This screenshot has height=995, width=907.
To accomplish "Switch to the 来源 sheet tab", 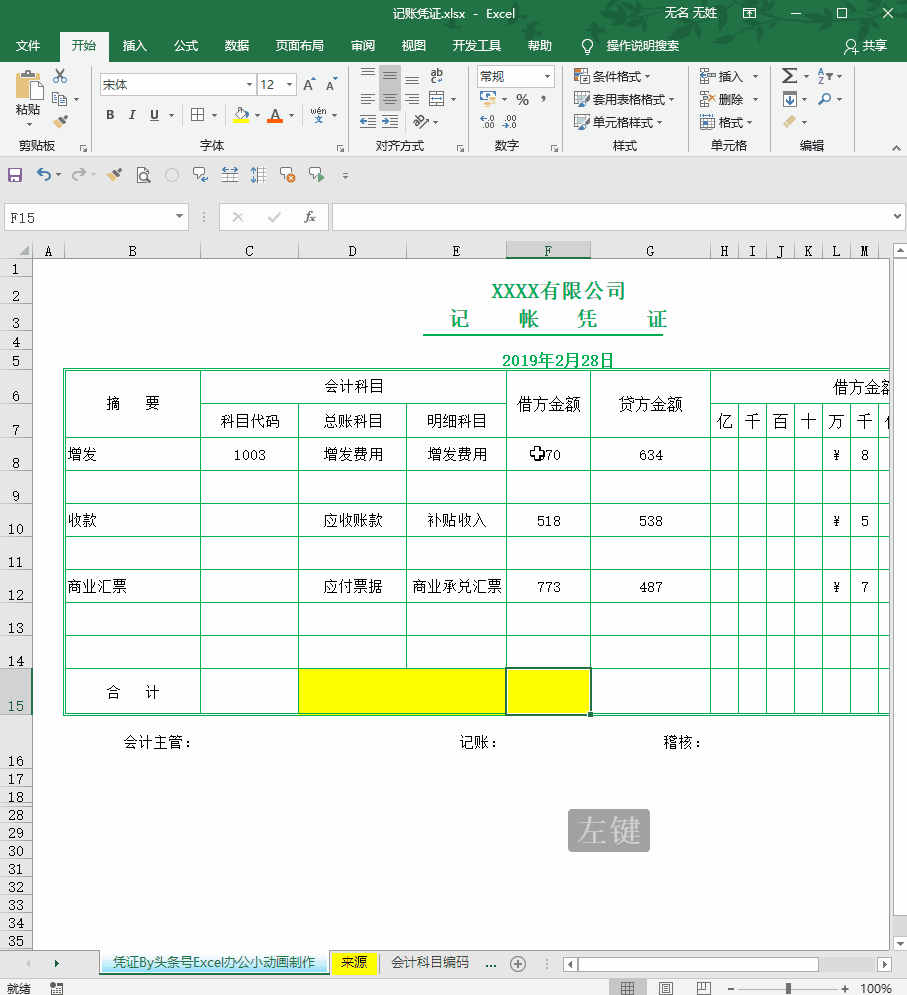I will (353, 962).
